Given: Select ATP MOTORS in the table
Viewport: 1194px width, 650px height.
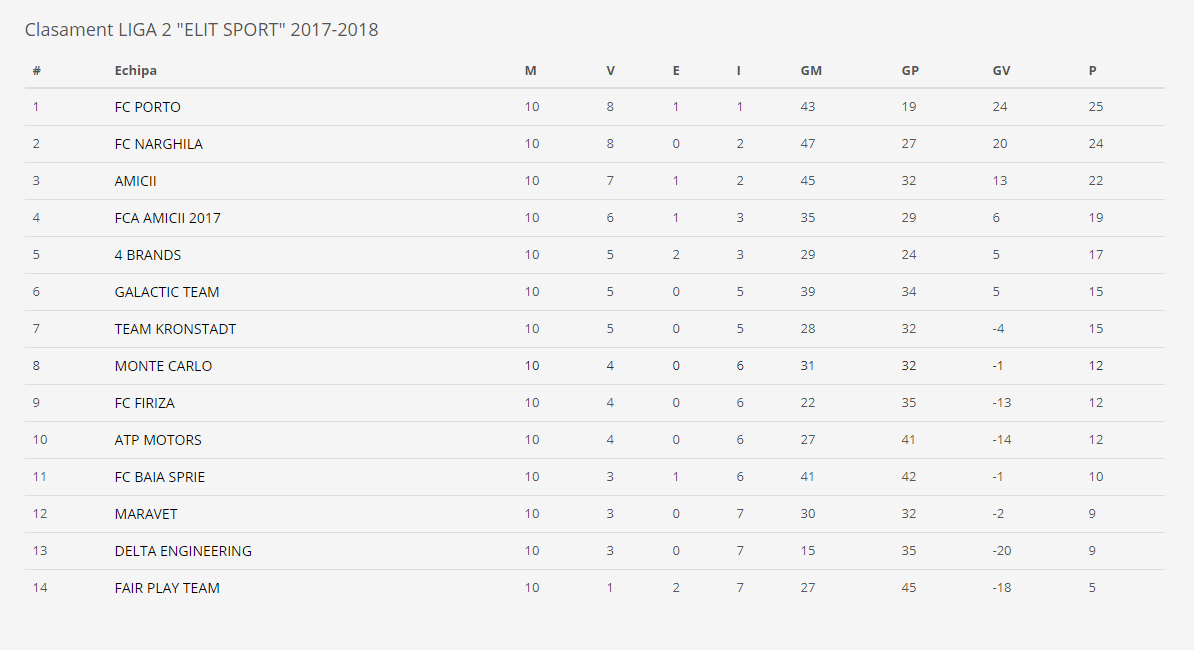Looking at the screenshot, I should [x=158, y=440].
